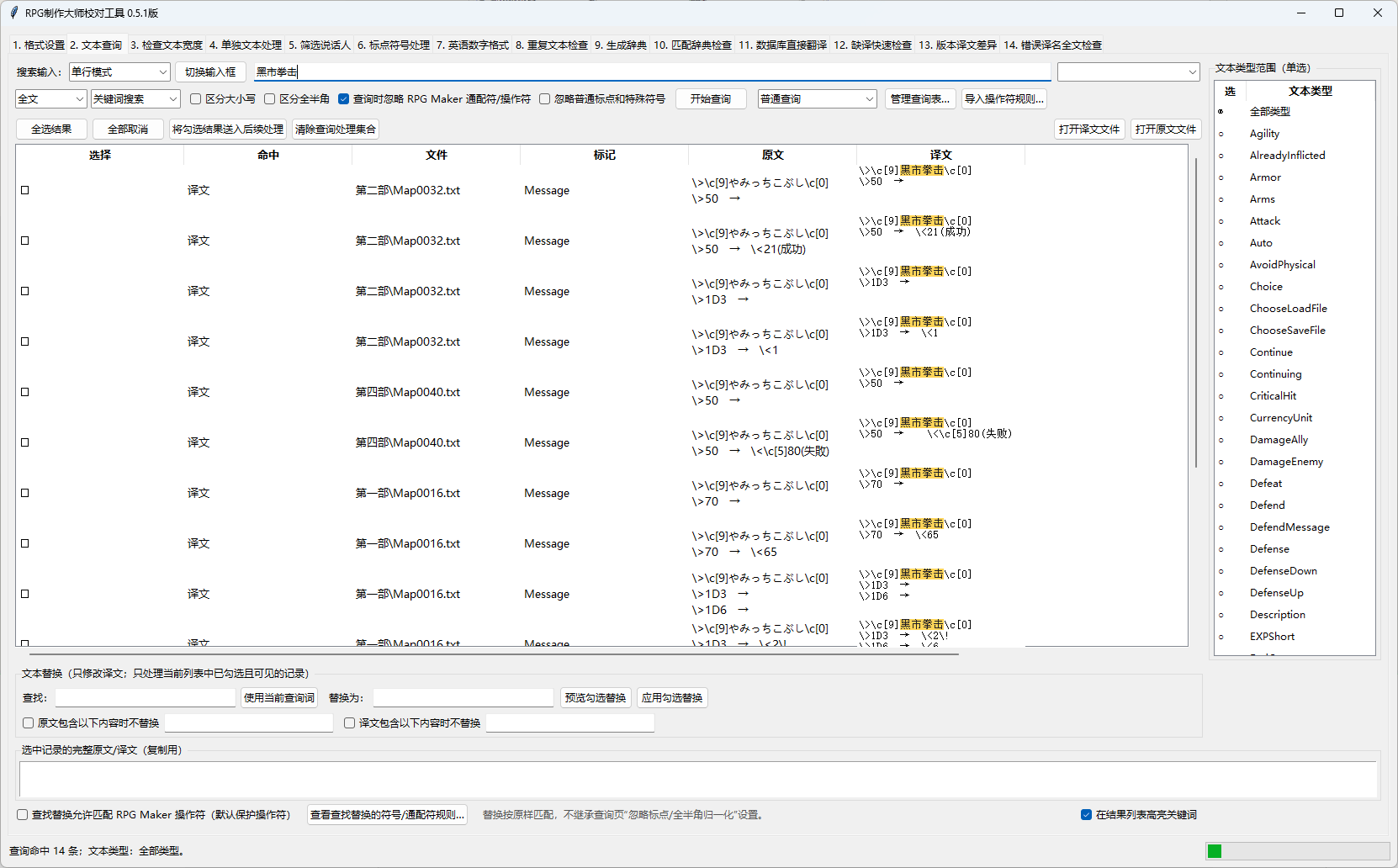Click the feather app icon in title bar

click(x=13, y=13)
